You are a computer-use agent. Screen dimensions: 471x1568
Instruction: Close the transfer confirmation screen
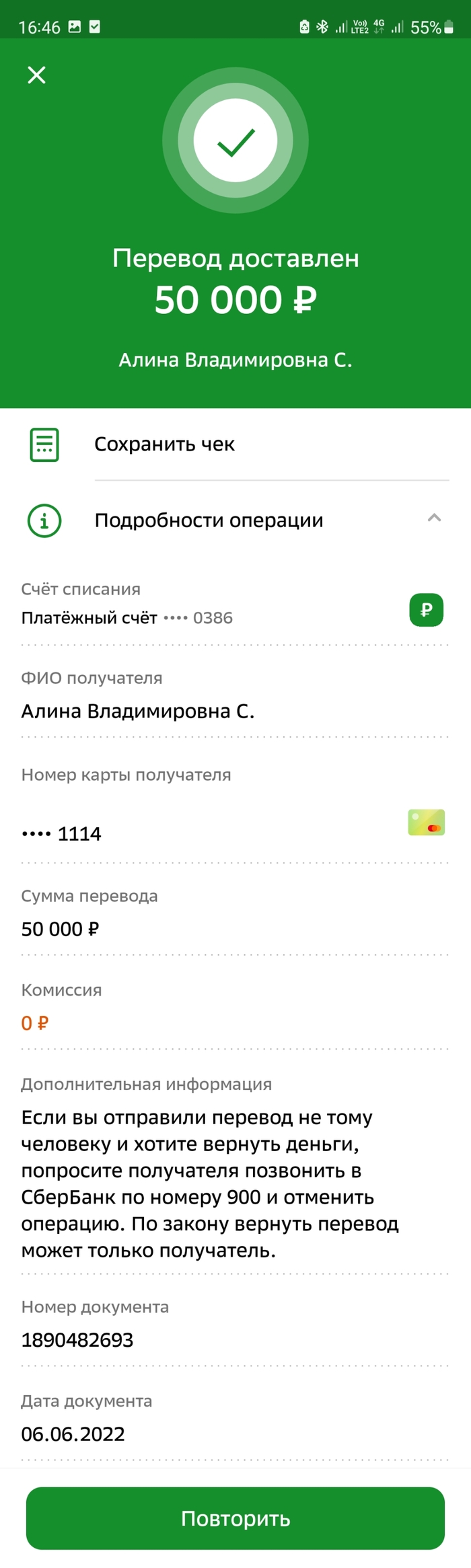tap(36, 75)
